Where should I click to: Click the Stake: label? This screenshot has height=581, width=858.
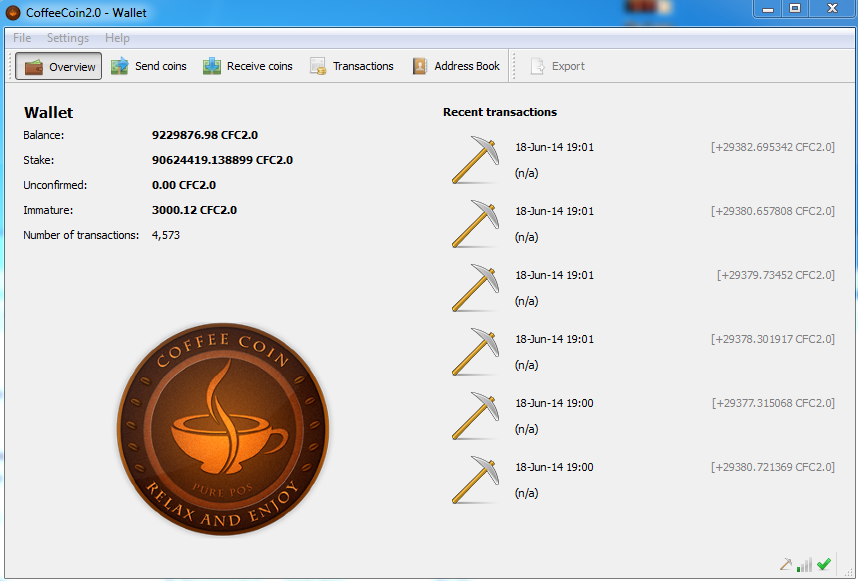tap(38, 160)
